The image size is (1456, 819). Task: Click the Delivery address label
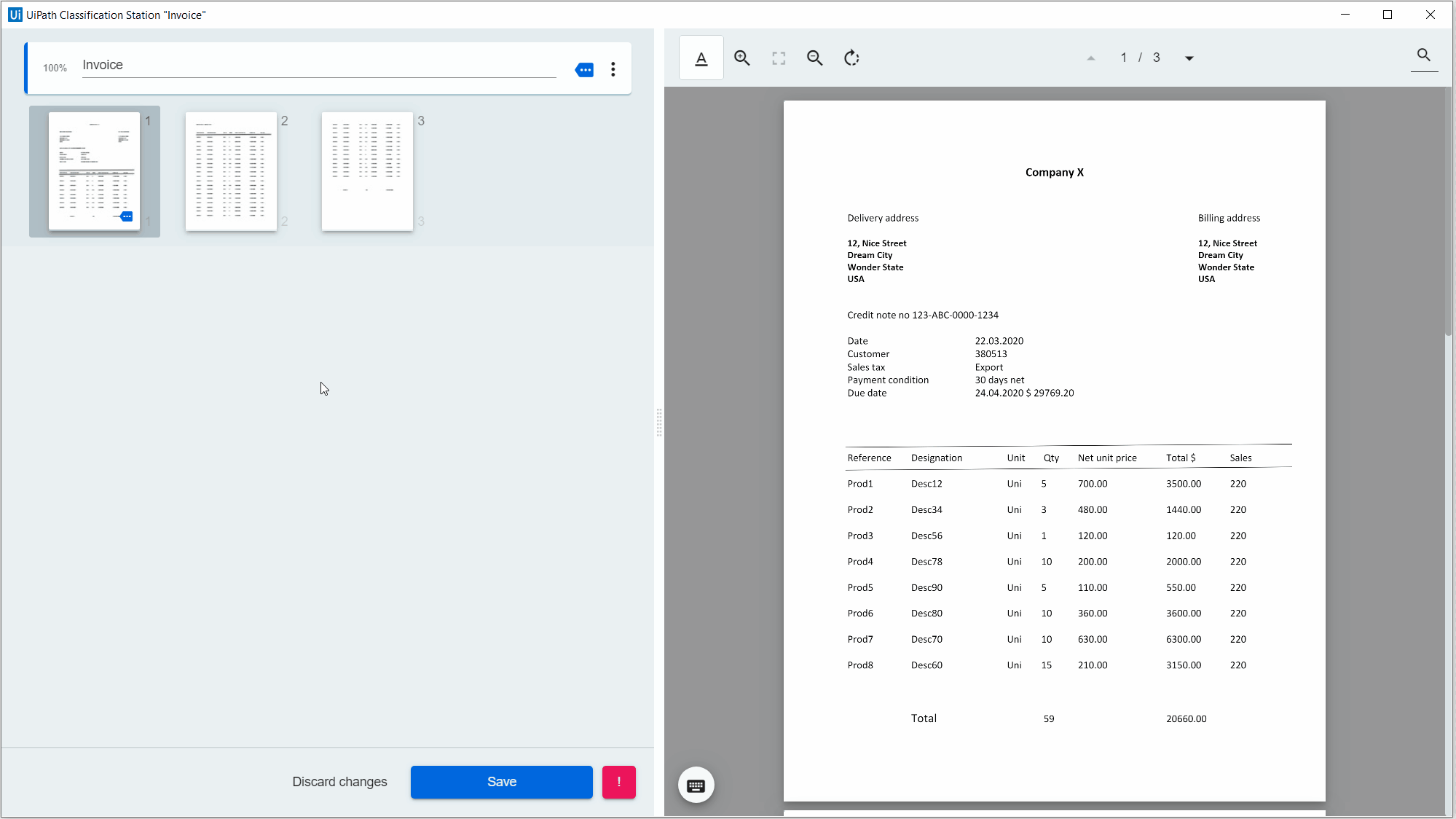tap(883, 218)
